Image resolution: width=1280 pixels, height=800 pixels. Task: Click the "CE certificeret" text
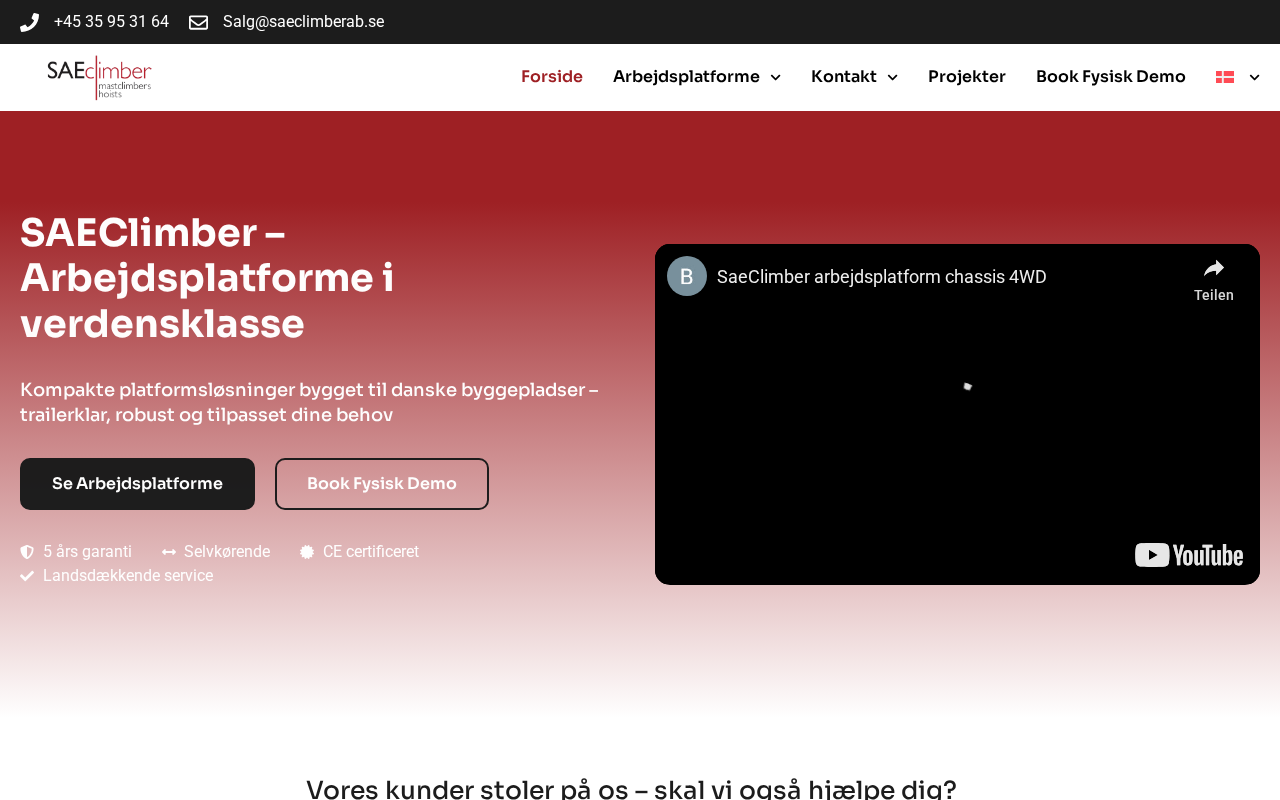tap(371, 552)
